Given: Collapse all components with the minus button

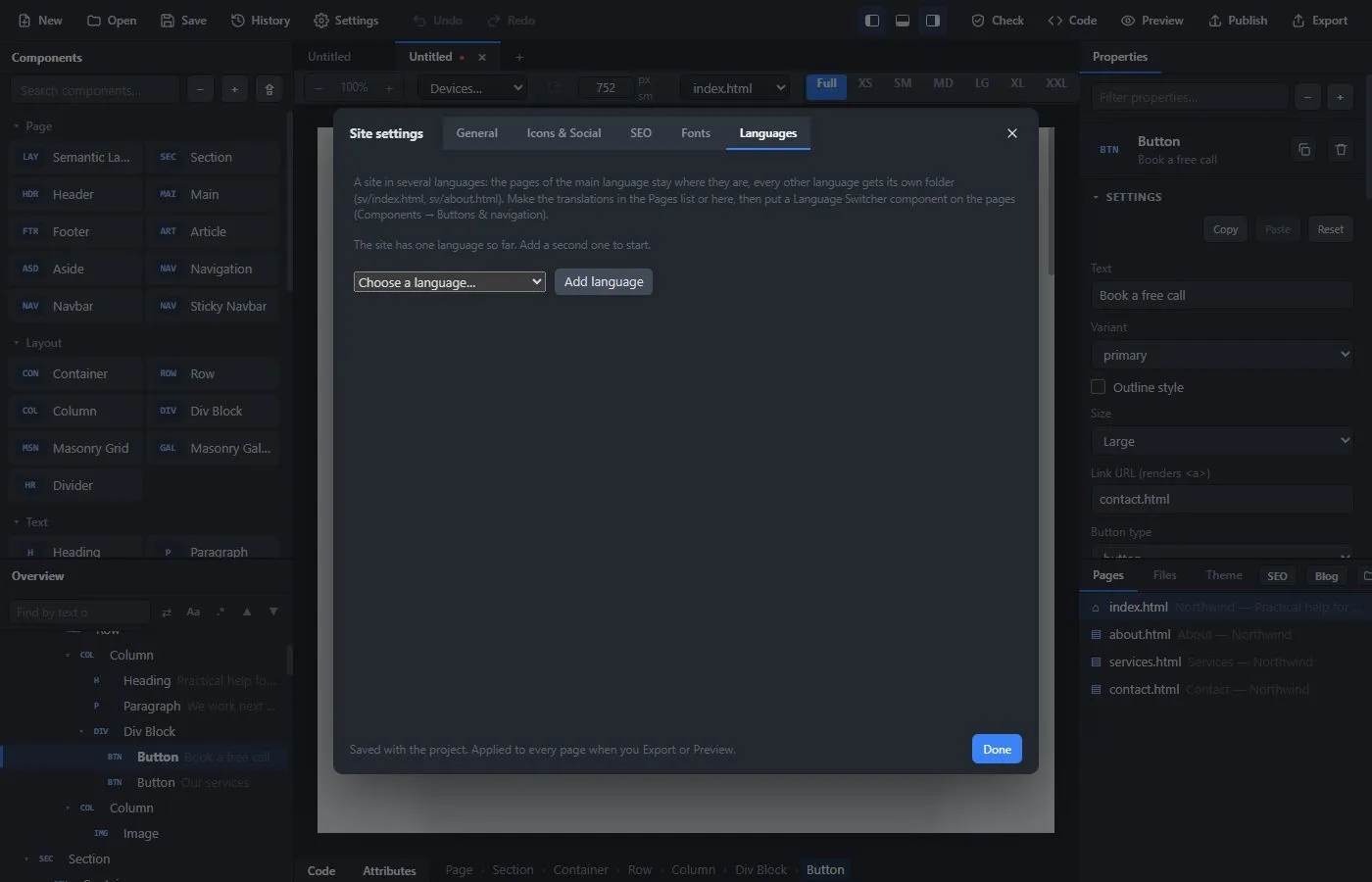Looking at the screenshot, I should tap(200, 89).
